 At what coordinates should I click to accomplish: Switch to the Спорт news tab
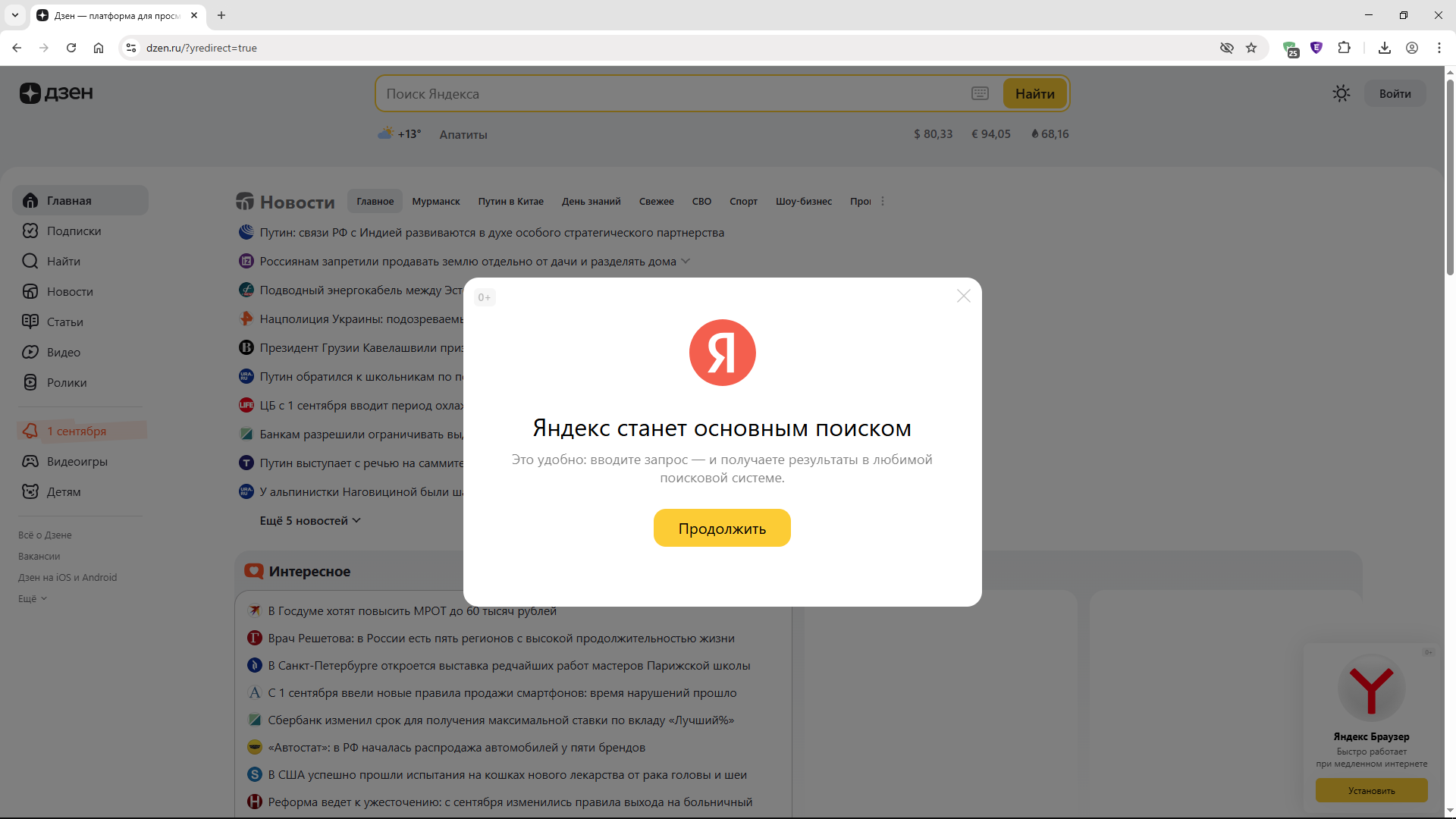coord(743,201)
